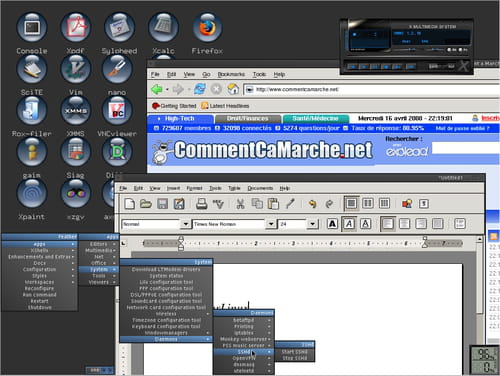The width and height of the screenshot is (500, 376).
Task: Open the Console desktop icon
Action: (x=32, y=27)
